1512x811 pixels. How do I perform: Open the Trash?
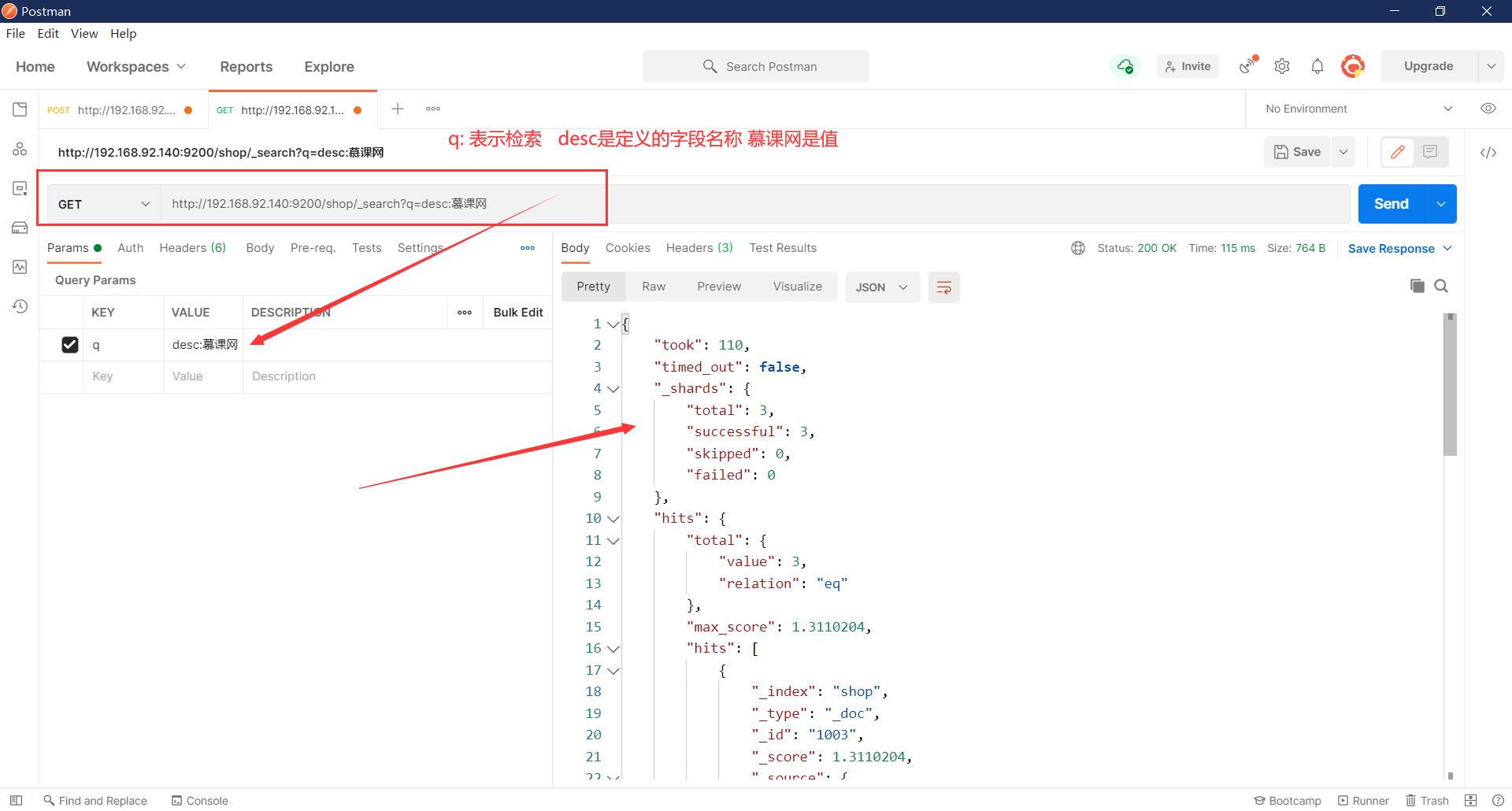coord(1427,800)
